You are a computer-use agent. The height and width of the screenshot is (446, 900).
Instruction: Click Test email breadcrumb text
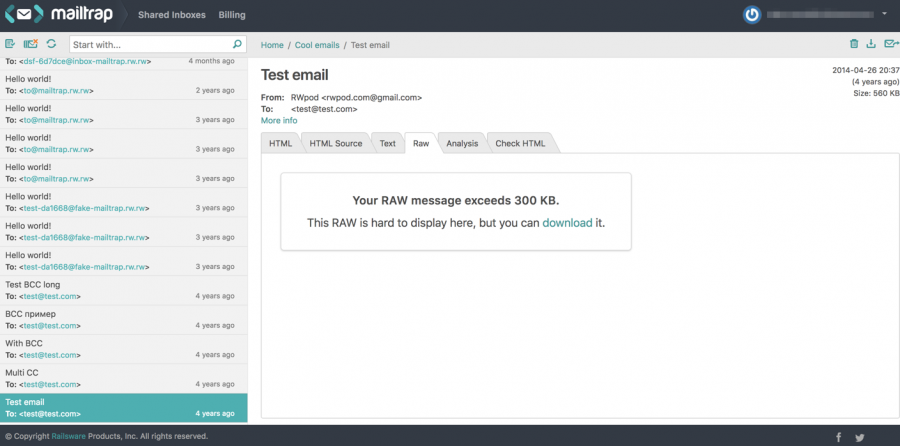[x=370, y=45]
